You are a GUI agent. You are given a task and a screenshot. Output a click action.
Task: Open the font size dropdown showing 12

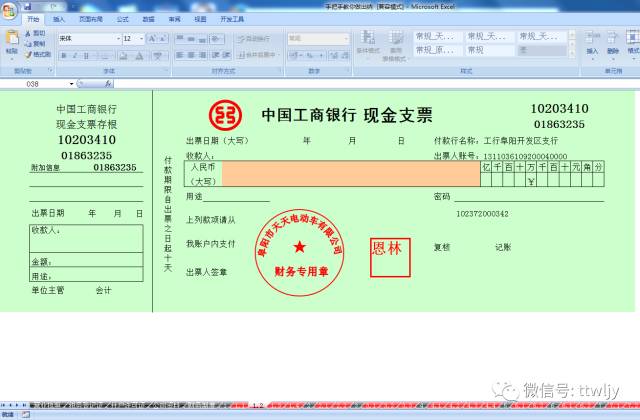pos(142,39)
